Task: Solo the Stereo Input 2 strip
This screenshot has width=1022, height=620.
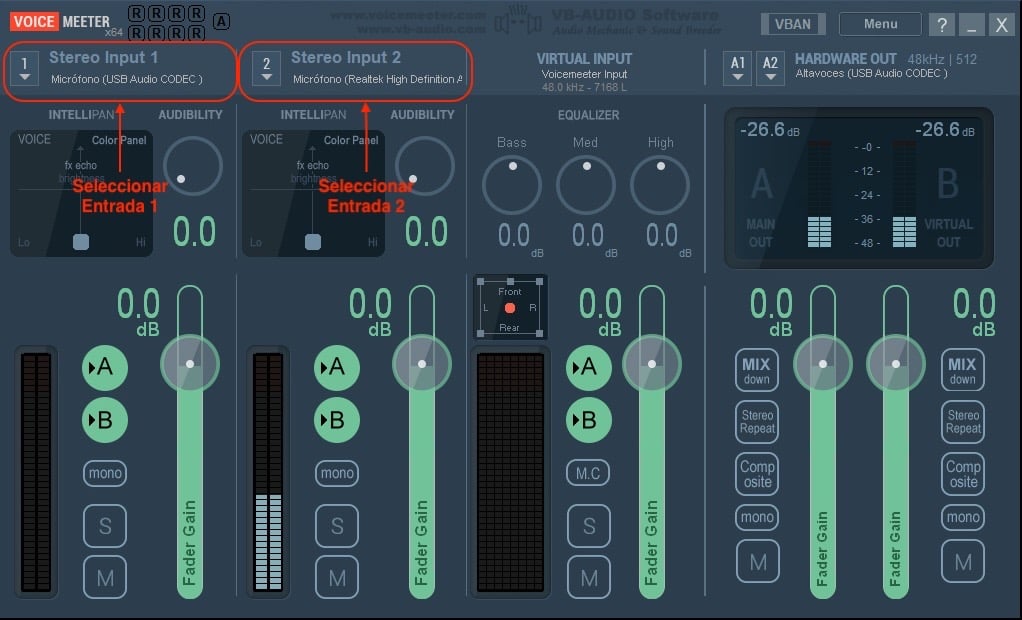Action: click(x=337, y=525)
